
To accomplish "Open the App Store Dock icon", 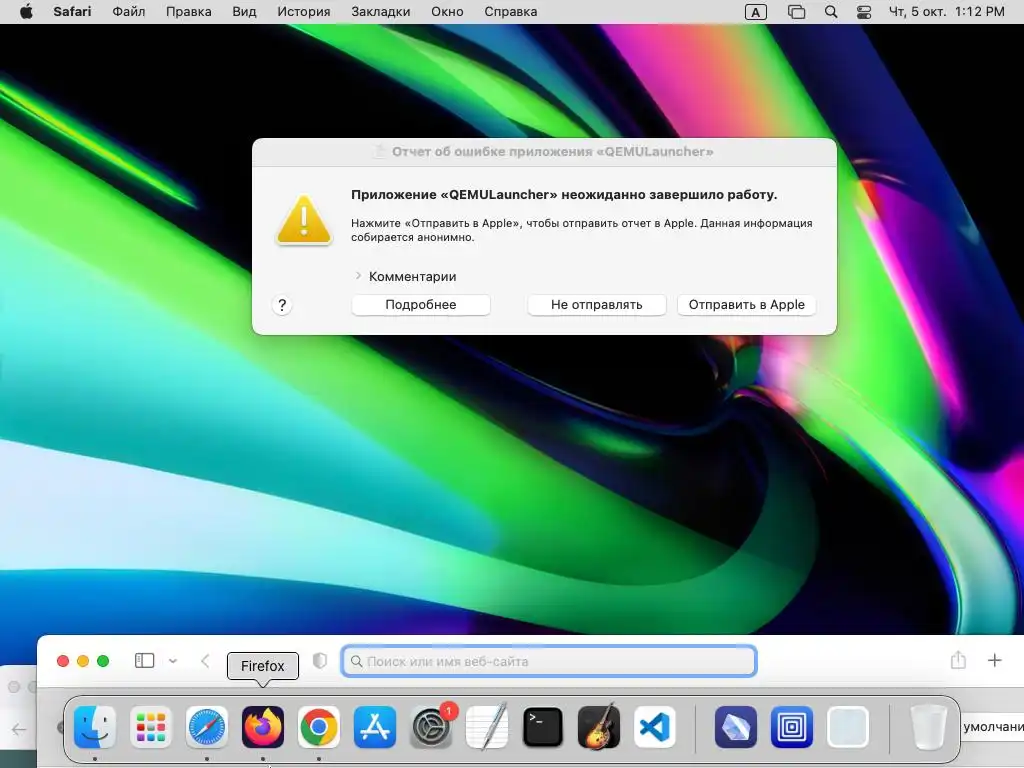I will 375,727.
